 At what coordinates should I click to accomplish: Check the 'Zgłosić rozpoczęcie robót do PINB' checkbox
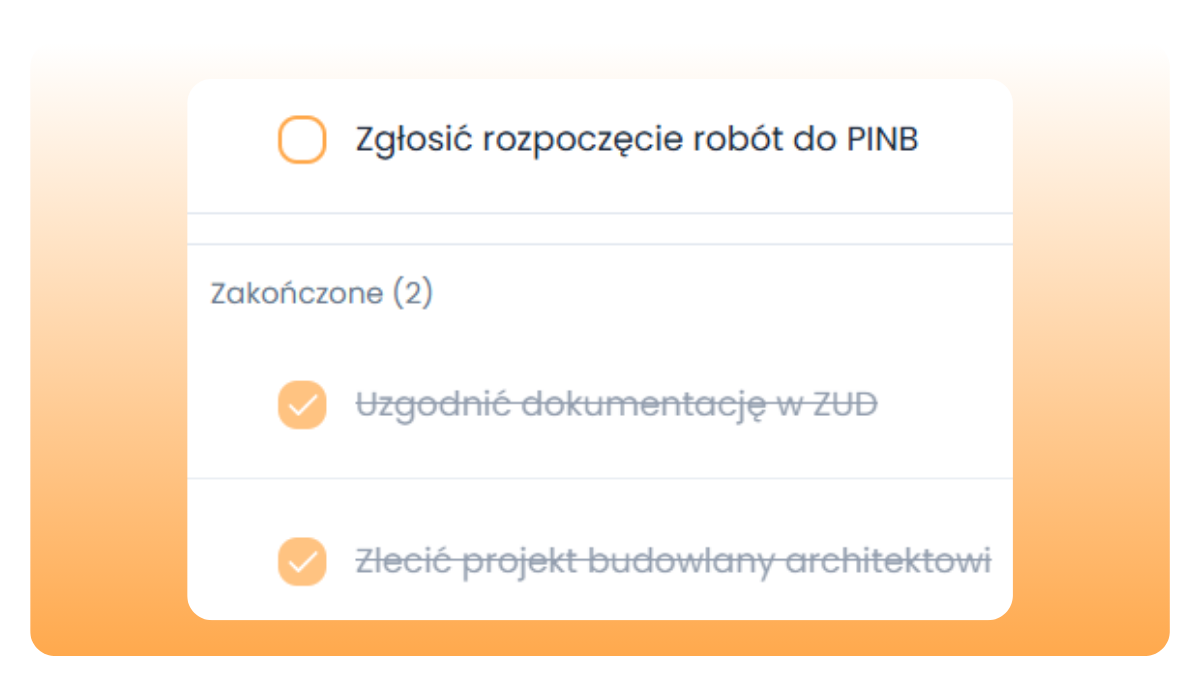tap(302, 140)
